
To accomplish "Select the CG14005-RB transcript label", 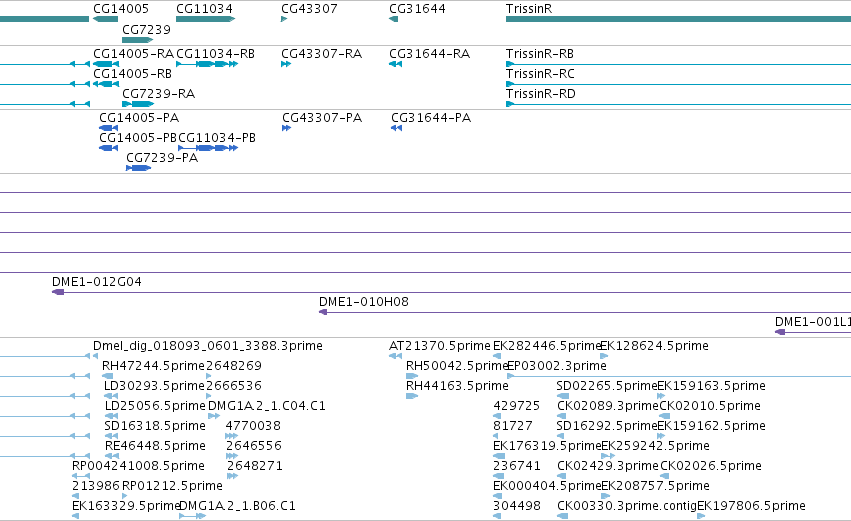I will click(132, 74).
